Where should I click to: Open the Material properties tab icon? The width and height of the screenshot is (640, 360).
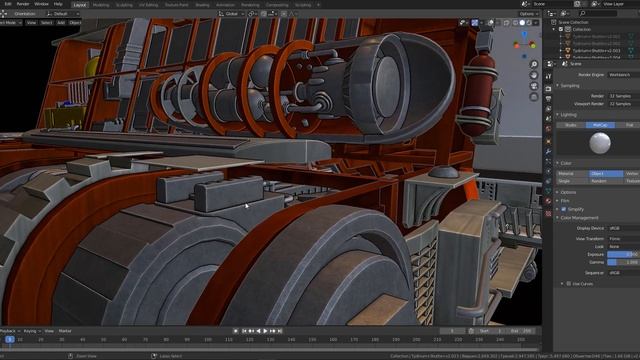click(x=549, y=201)
